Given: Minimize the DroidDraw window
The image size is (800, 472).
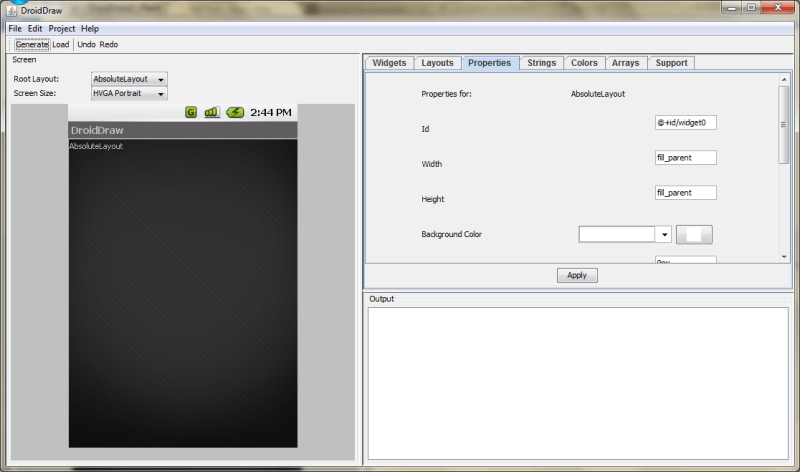Looking at the screenshot, I should 732,8.
